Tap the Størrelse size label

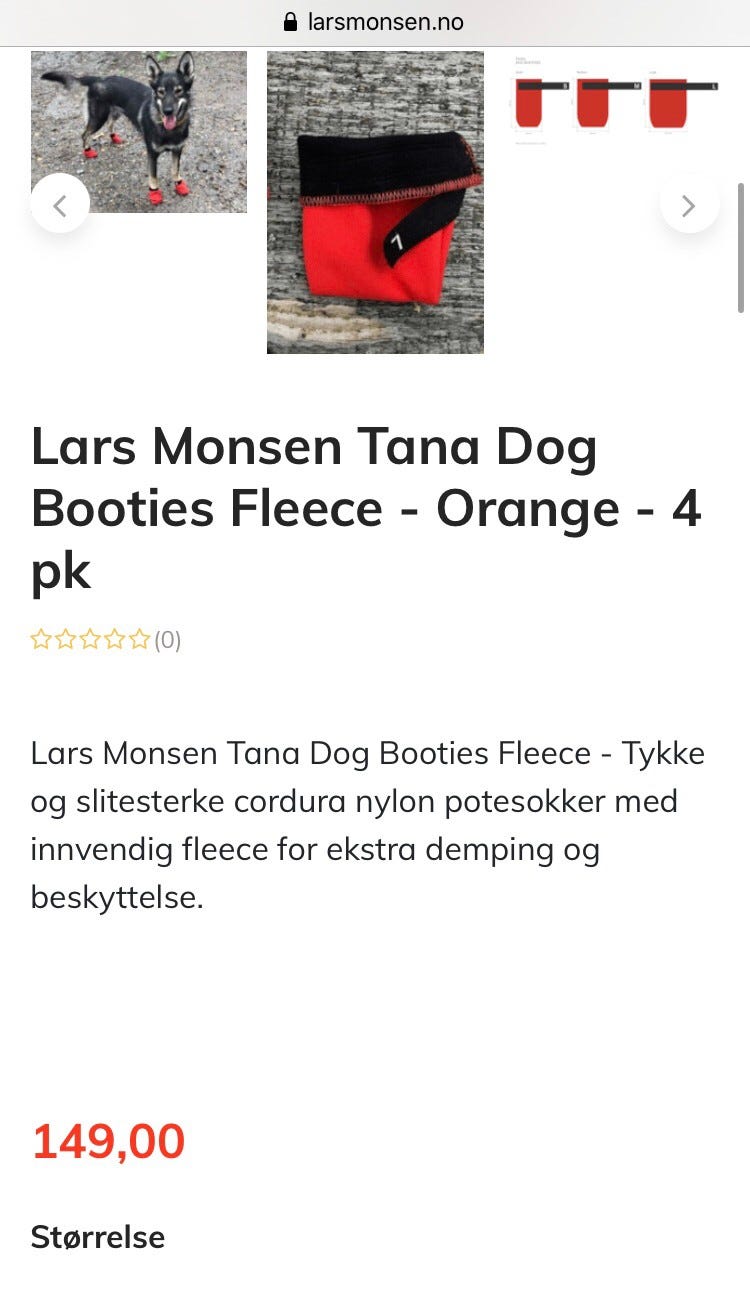click(98, 1237)
